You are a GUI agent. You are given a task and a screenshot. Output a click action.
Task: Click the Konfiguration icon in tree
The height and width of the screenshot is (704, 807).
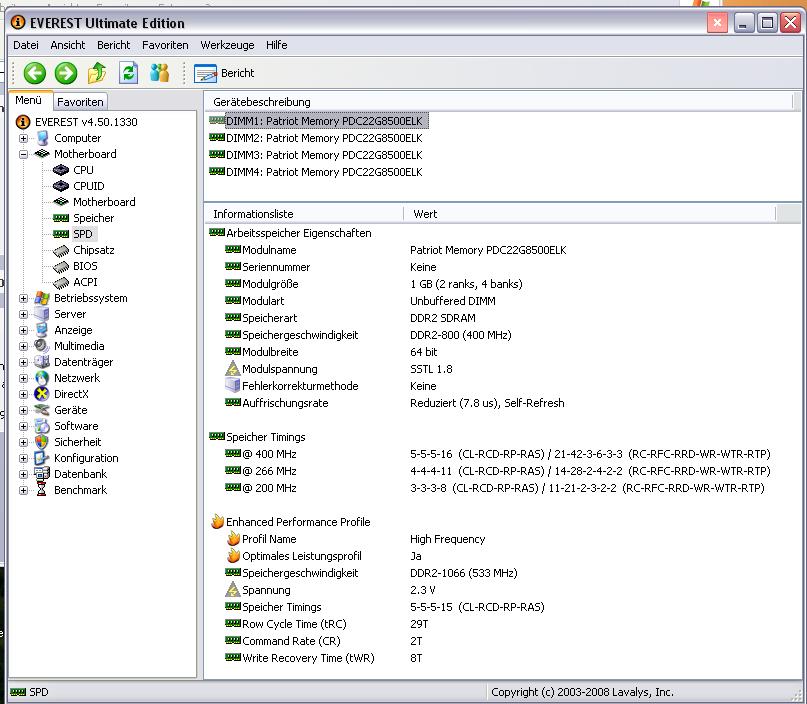pos(42,458)
